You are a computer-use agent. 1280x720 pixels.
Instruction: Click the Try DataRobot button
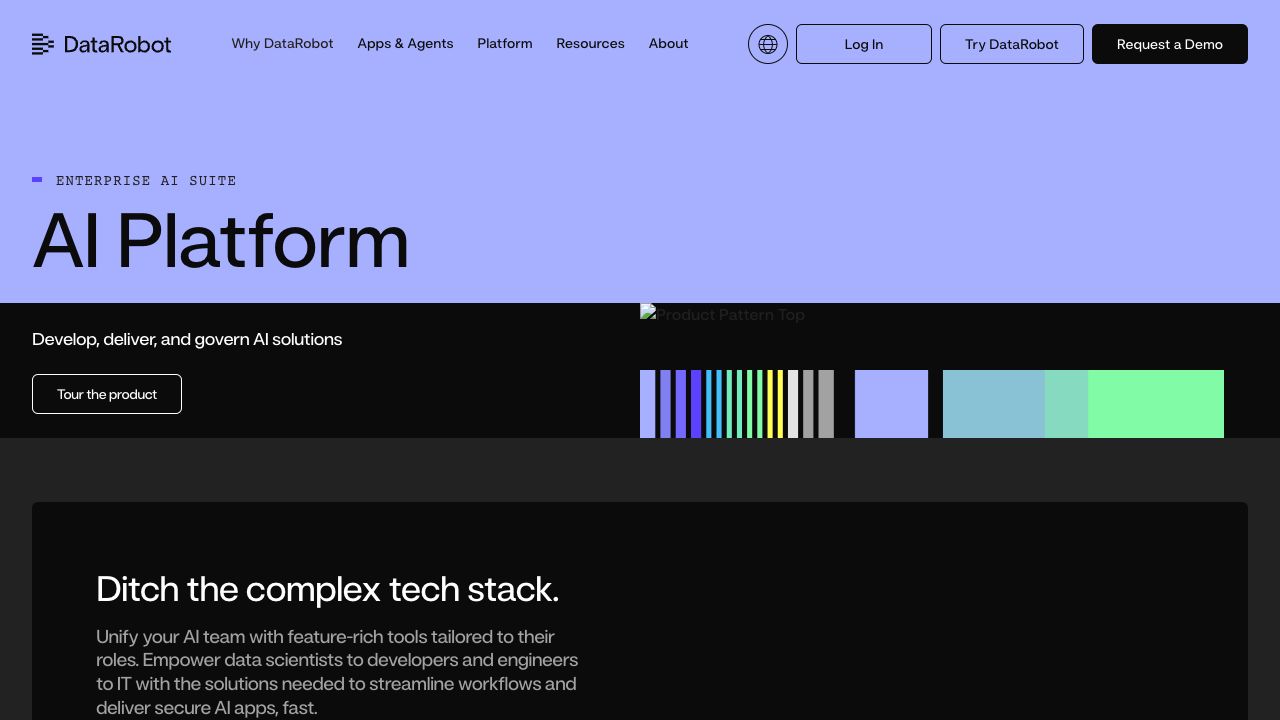(1011, 44)
